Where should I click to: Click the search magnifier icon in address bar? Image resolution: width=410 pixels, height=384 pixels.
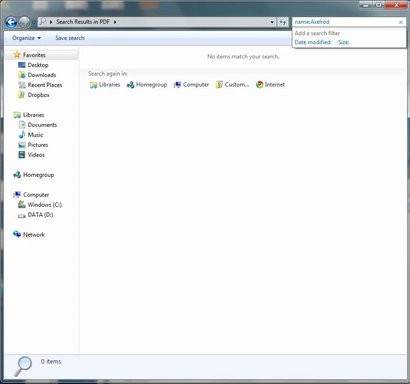[x=42, y=22]
